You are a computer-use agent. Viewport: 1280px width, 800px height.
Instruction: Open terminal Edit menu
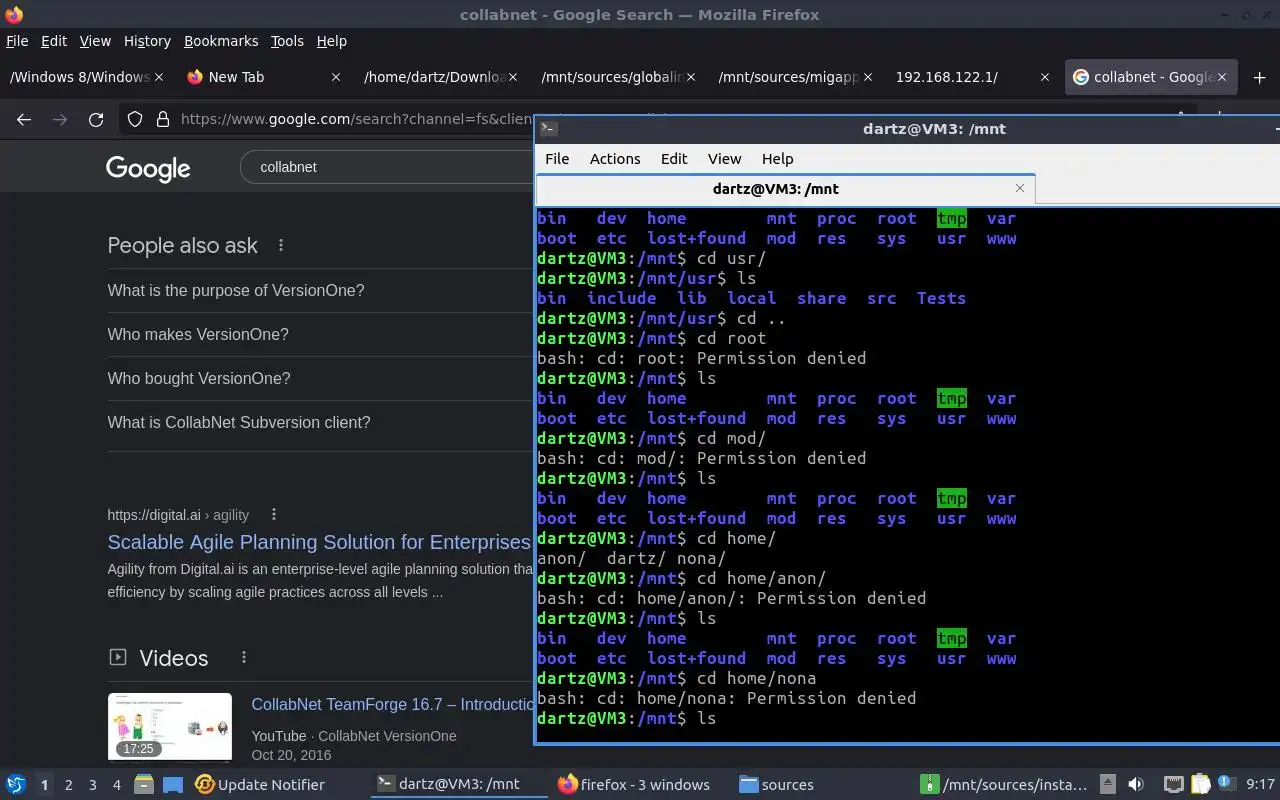tap(674, 158)
